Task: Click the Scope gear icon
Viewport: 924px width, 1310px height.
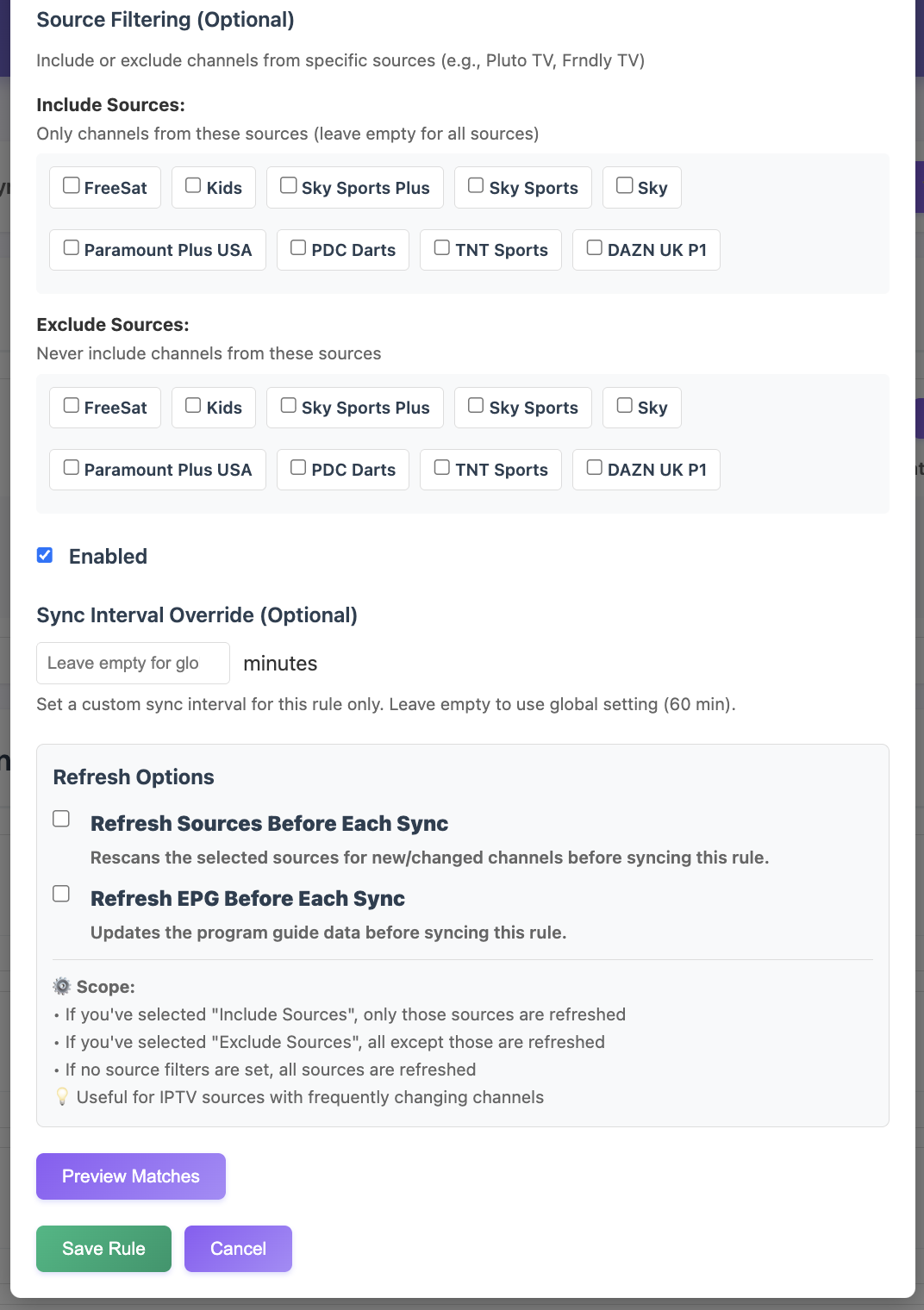Action: pos(61,987)
